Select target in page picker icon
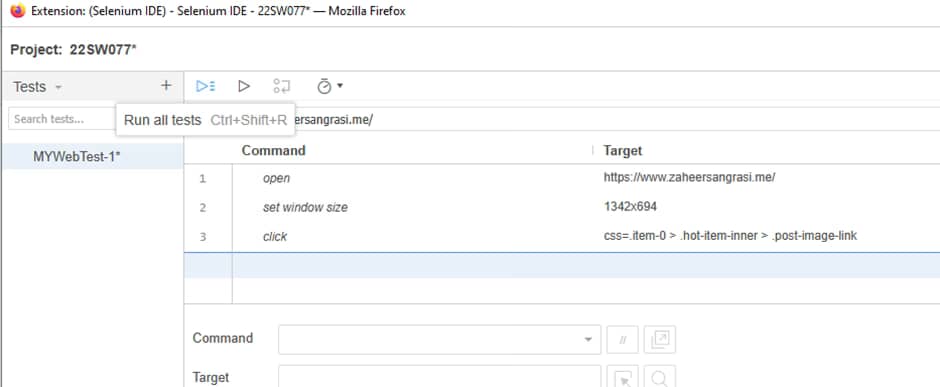This screenshot has width=940, height=387. (x=623, y=378)
